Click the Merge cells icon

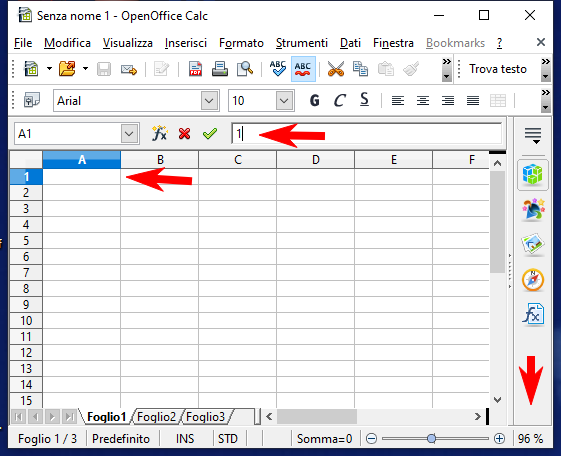(498, 100)
